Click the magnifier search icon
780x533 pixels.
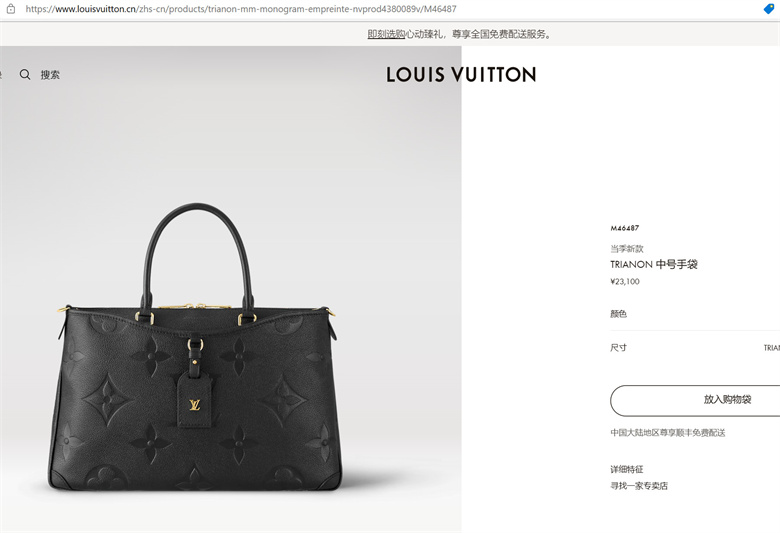click(25, 75)
